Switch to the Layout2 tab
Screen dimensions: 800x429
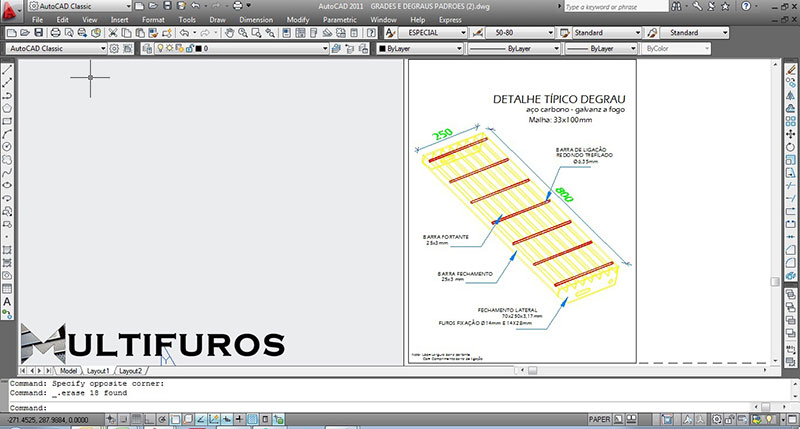pyautogui.click(x=131, y=370)
